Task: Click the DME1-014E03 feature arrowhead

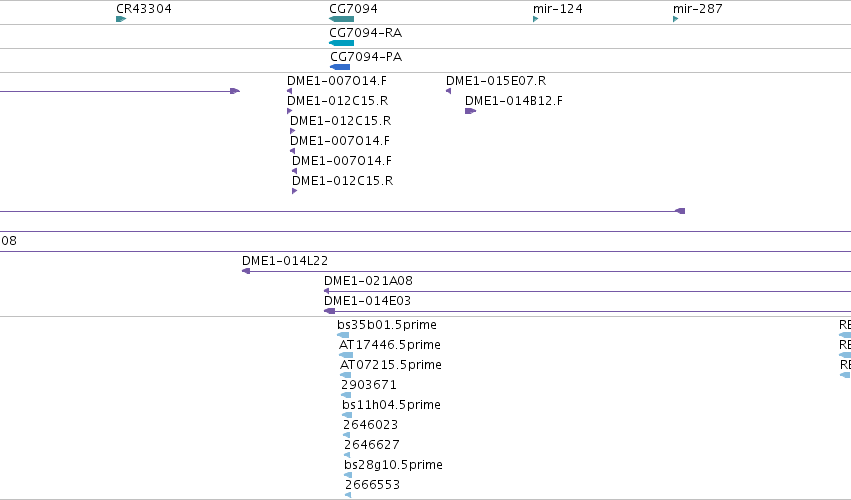Action: click(329, 311)
